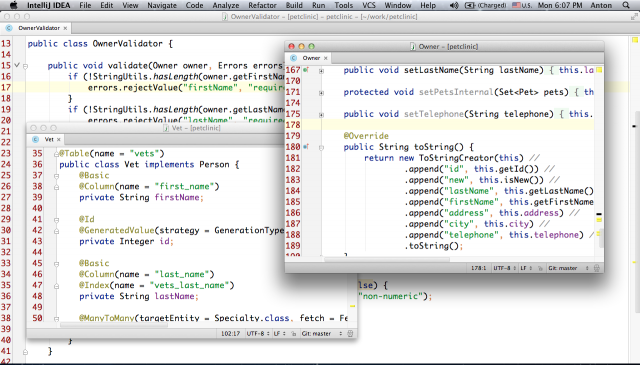
Task: Click the override gutter icon at Owner line 180
Action: point(306,147)
